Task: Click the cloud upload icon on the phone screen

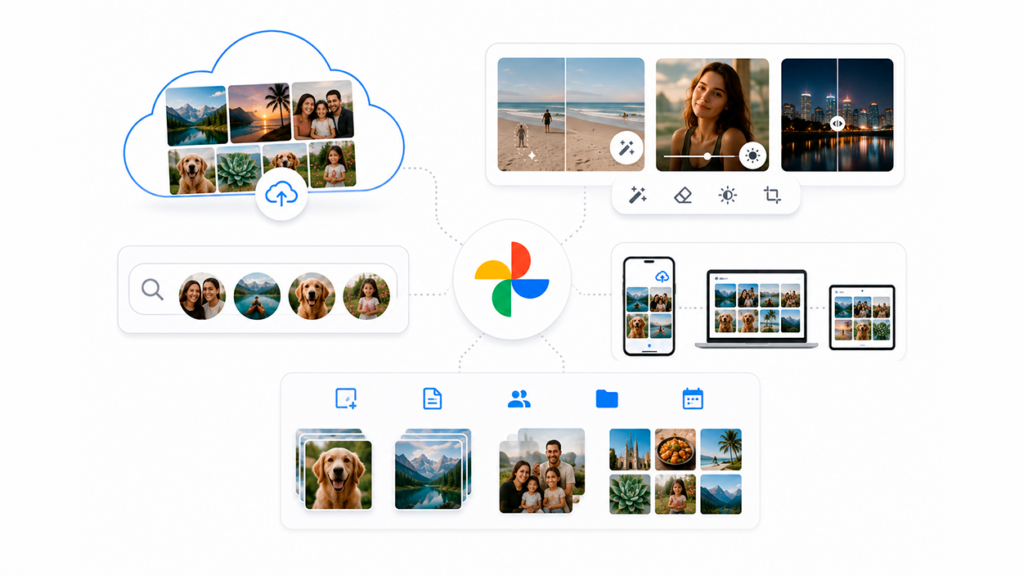Action: [x=662, y=276]
